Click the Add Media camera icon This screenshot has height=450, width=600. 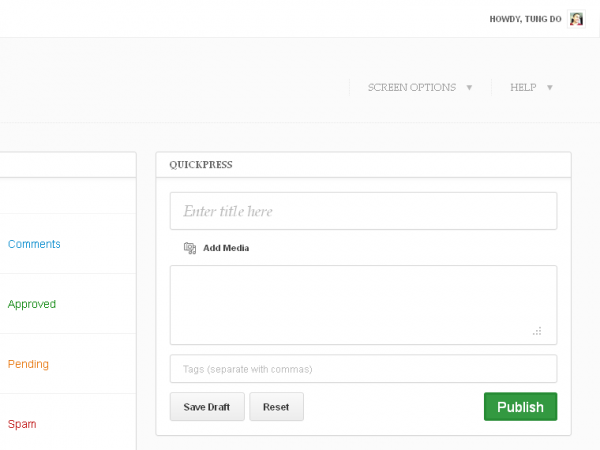coord(190,248)
